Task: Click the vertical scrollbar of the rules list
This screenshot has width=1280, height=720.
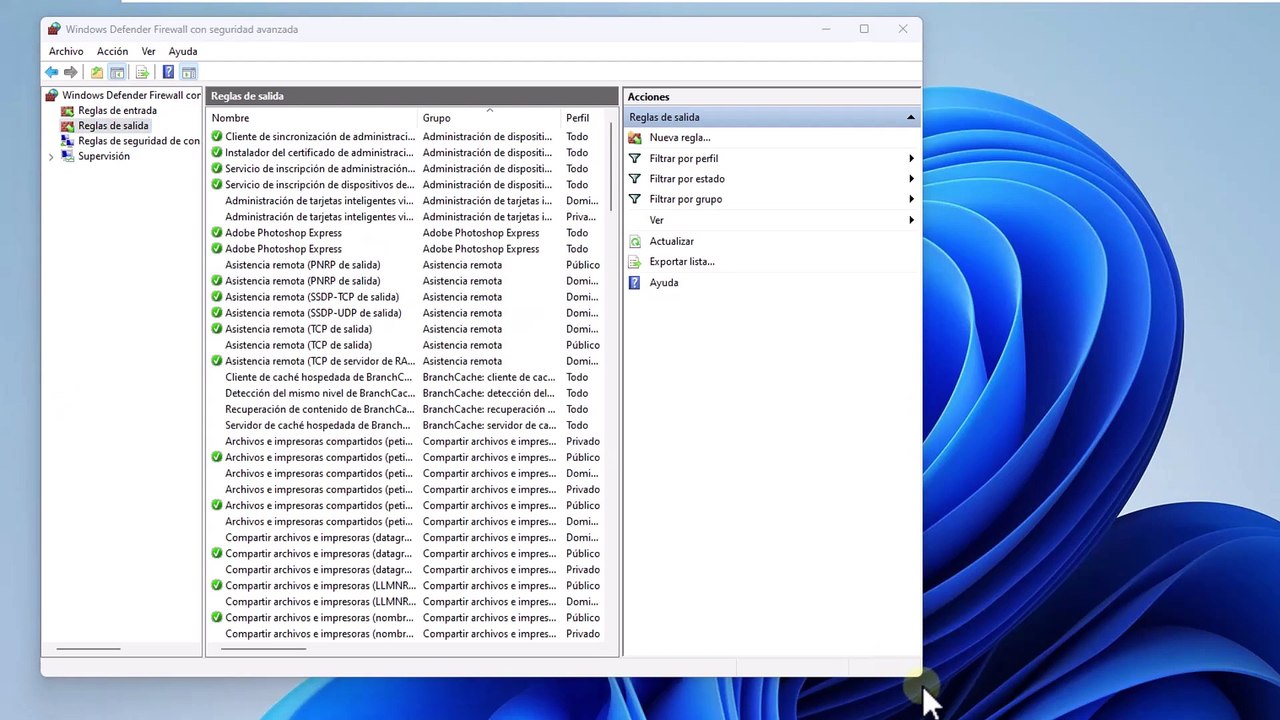Action: [611, 168]
